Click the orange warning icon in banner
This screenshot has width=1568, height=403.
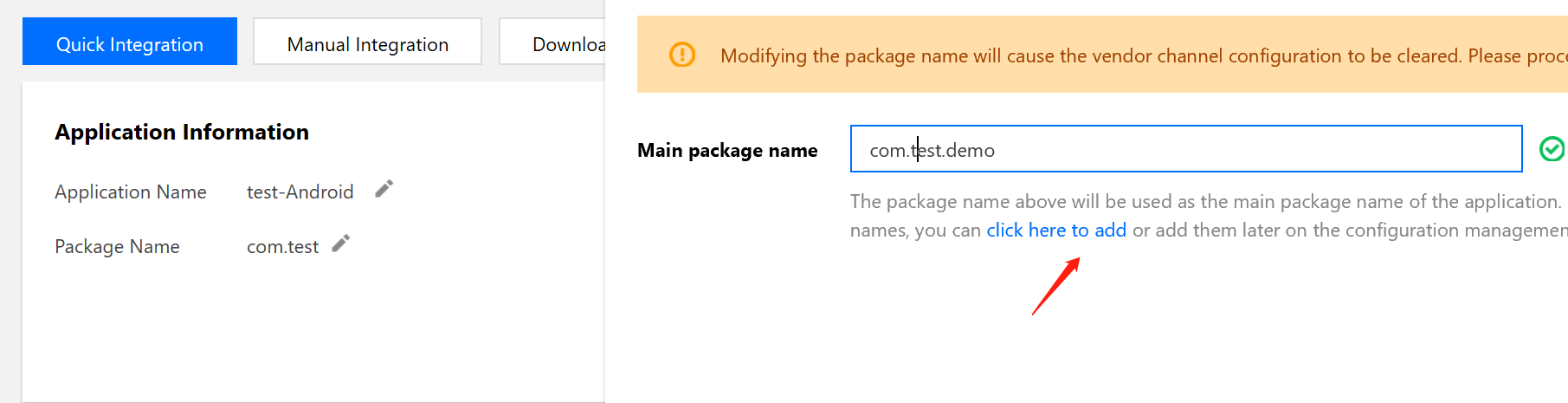click(x=682, y=55)
